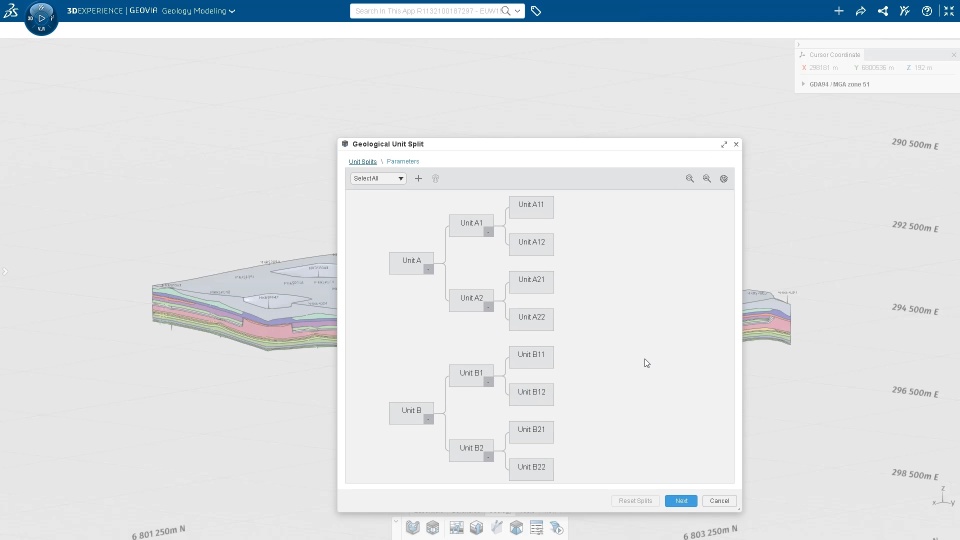Click the Reset Splits button

(x=635, y=501)
